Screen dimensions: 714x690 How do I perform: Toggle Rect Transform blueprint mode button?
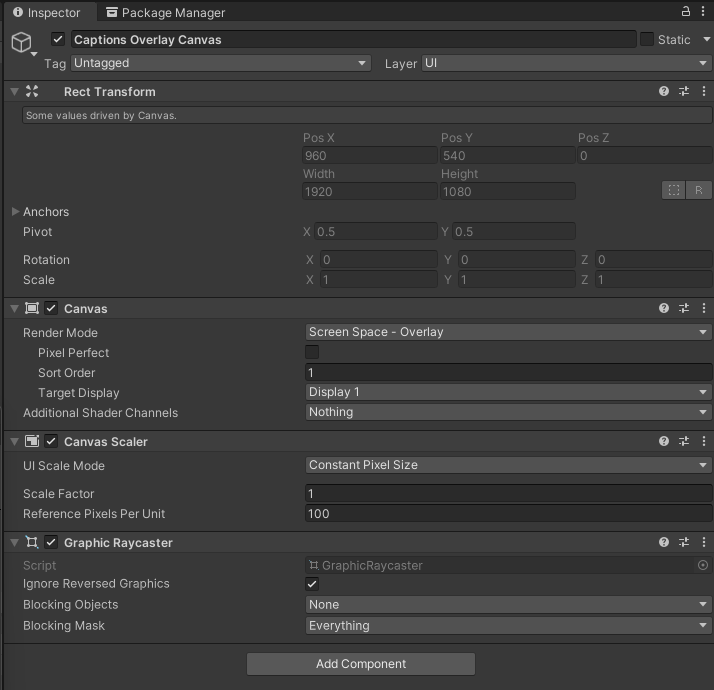[x=673, y=190]
